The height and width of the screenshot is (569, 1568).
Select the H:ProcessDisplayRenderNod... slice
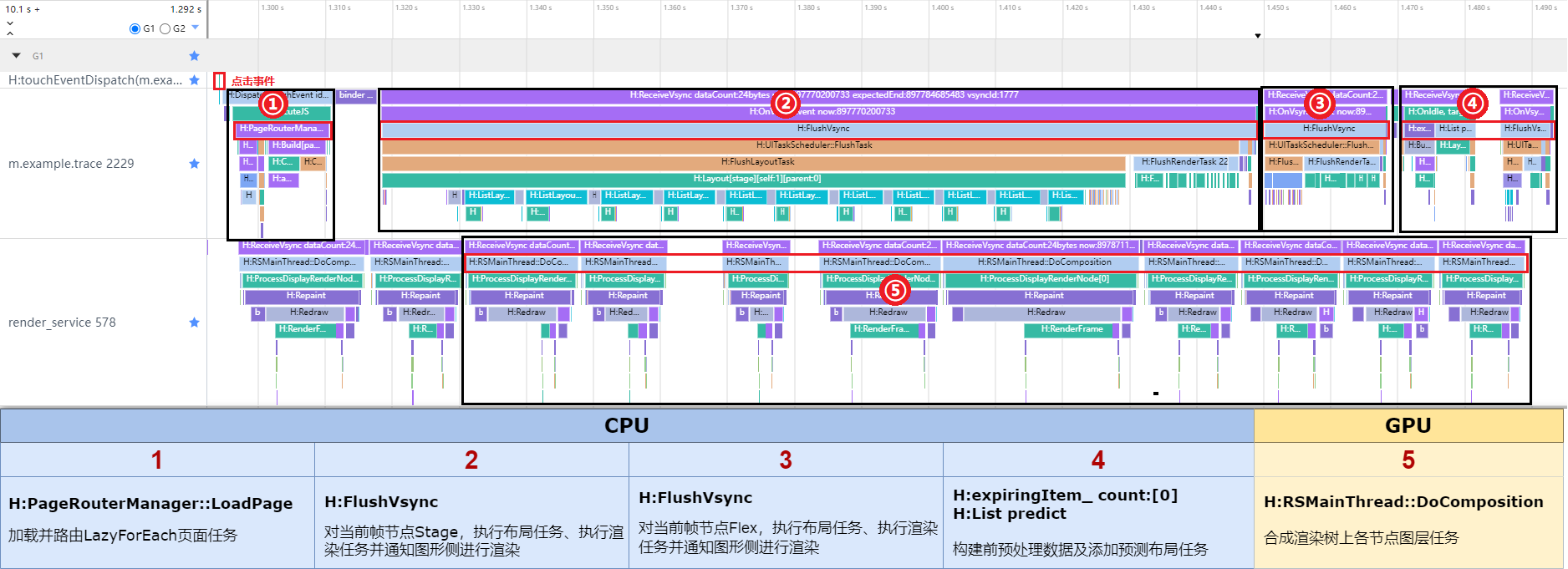(301, 279)
